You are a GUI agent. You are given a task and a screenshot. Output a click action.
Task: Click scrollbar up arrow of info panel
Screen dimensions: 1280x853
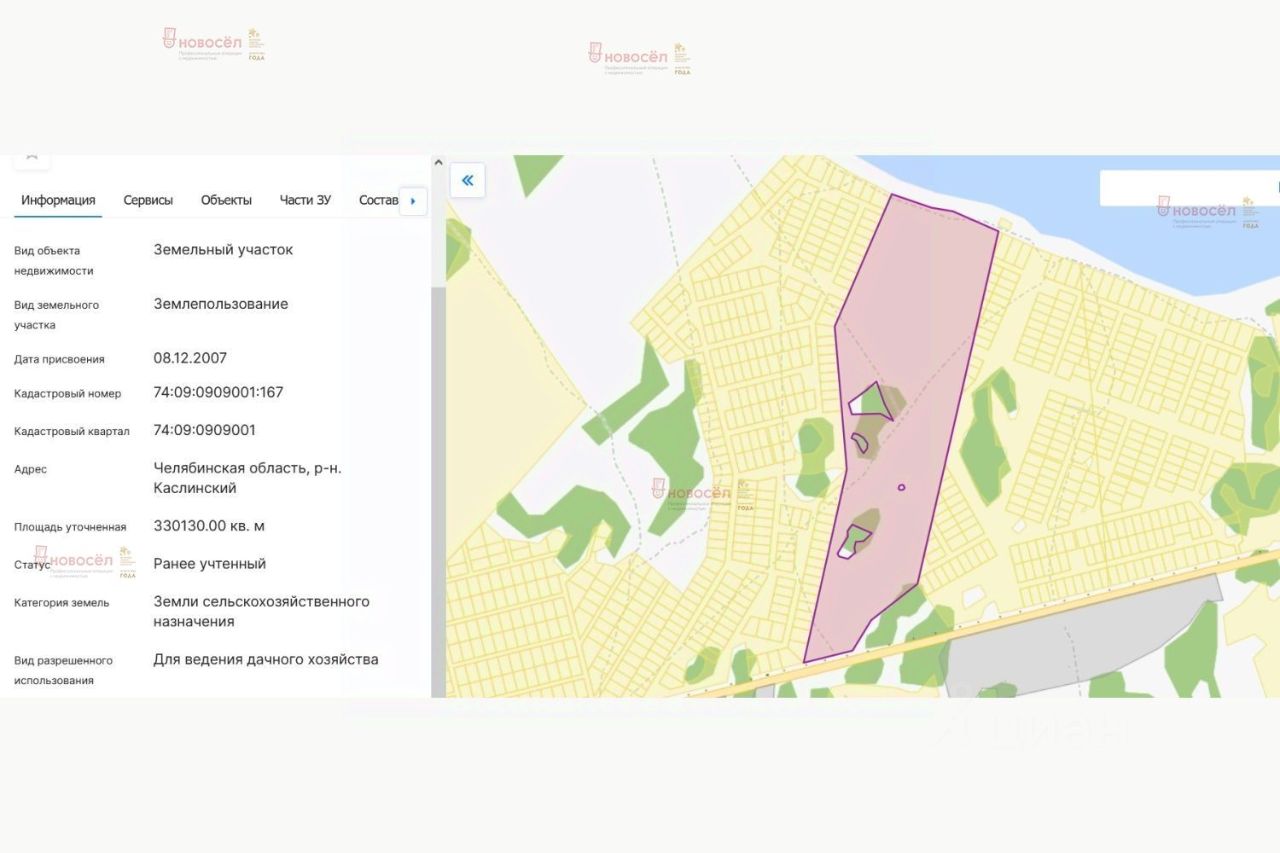click(x=436, y=162)
